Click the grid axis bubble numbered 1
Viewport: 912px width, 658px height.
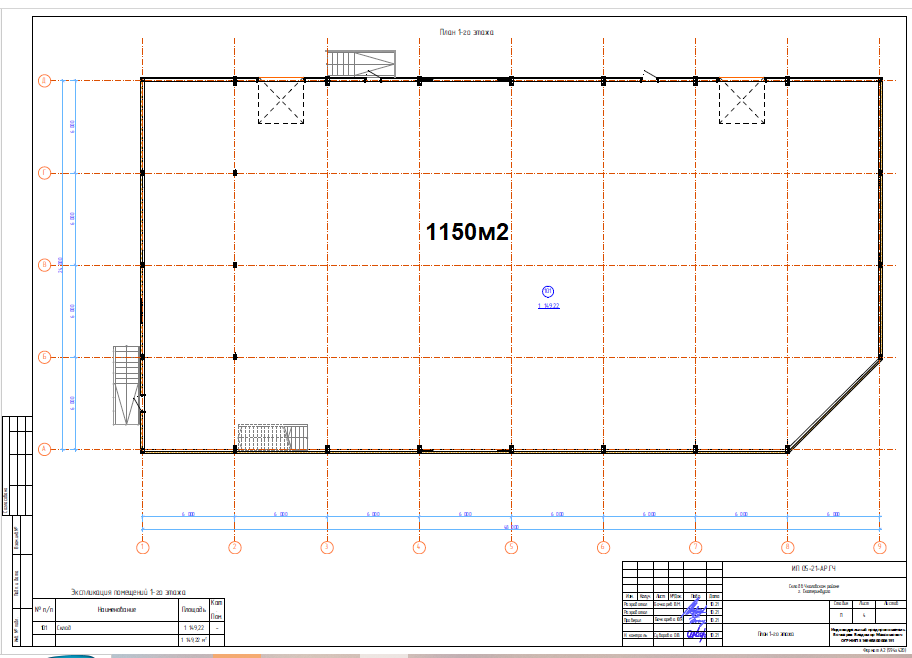[x=142, y=547]
